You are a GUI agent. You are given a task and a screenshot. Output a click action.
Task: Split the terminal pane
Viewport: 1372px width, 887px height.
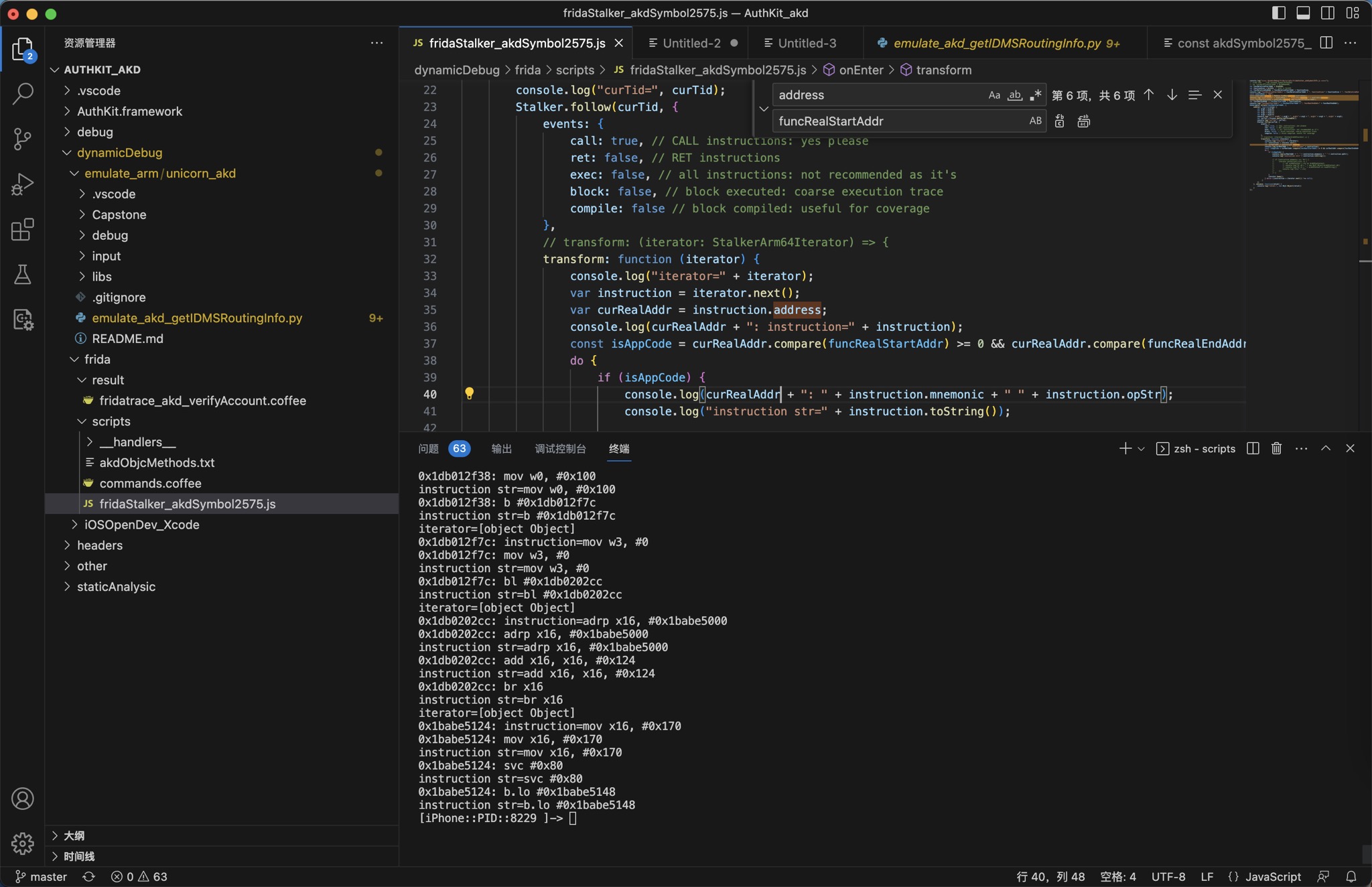coord(1253,448)
